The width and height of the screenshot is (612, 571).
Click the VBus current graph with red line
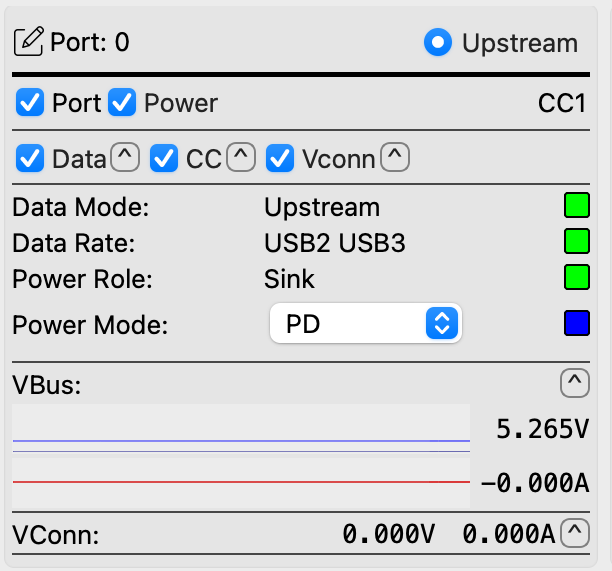point(240,481)
